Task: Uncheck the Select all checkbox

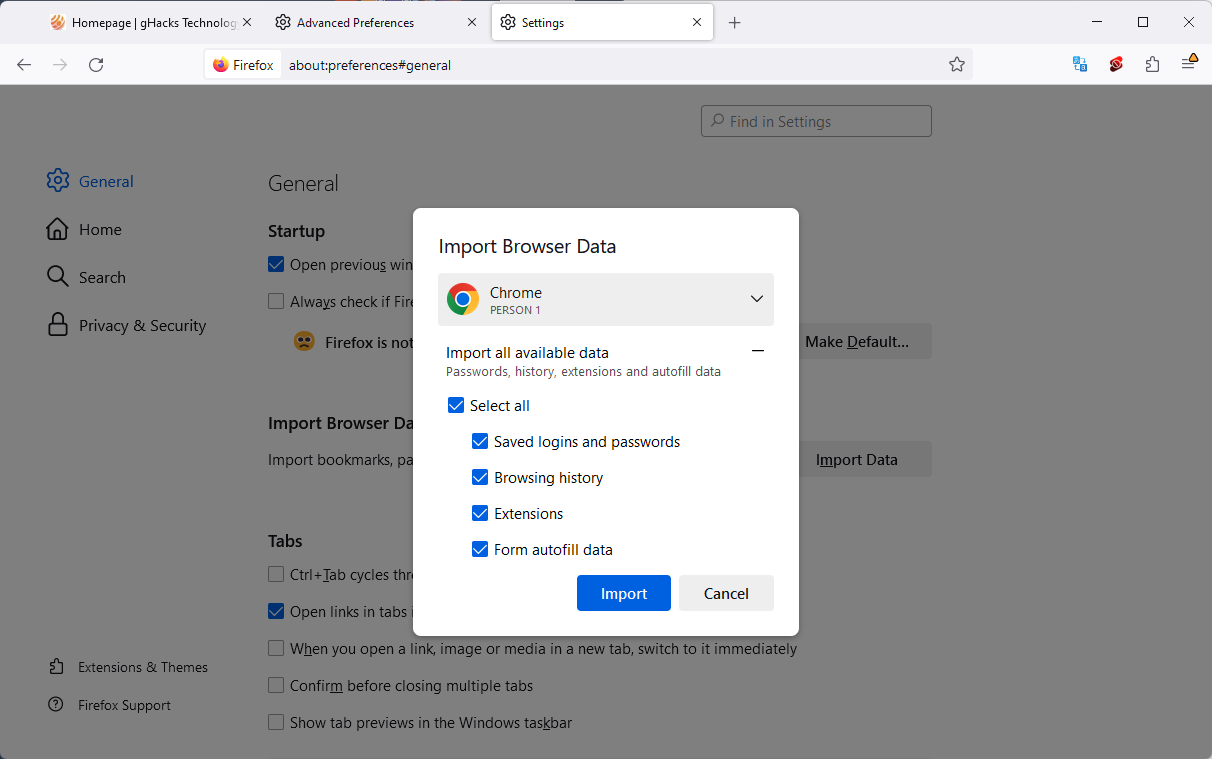Action: point(456,406)
